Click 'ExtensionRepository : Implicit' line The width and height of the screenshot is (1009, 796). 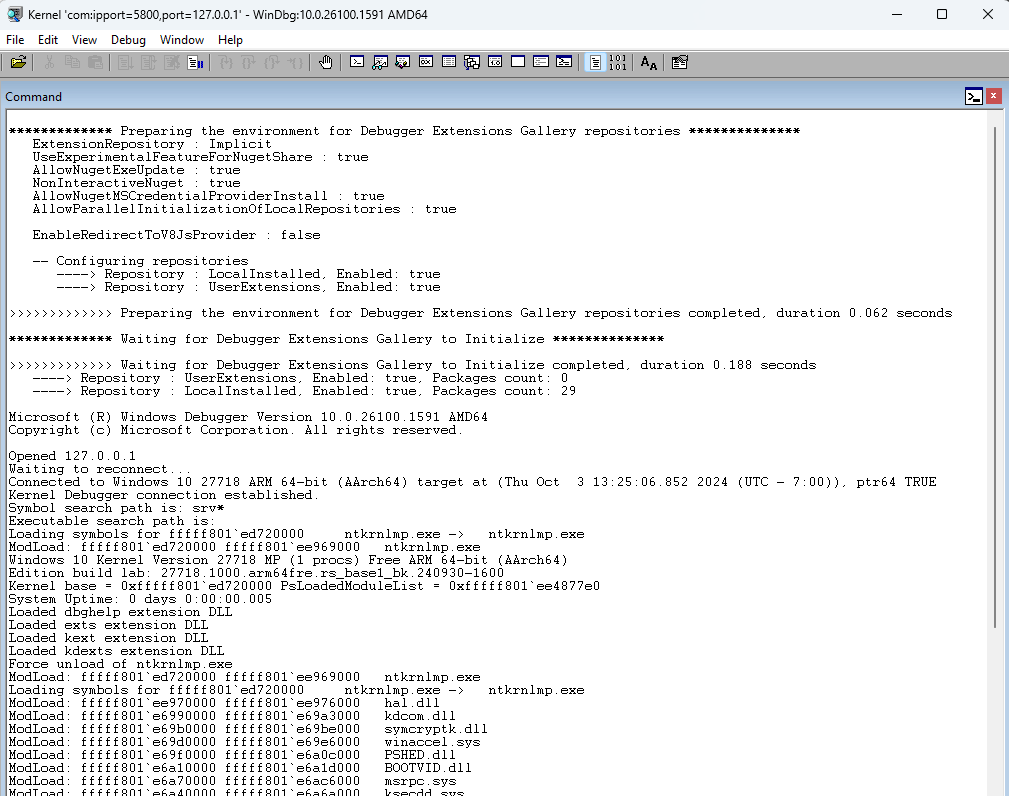point(152,144)
